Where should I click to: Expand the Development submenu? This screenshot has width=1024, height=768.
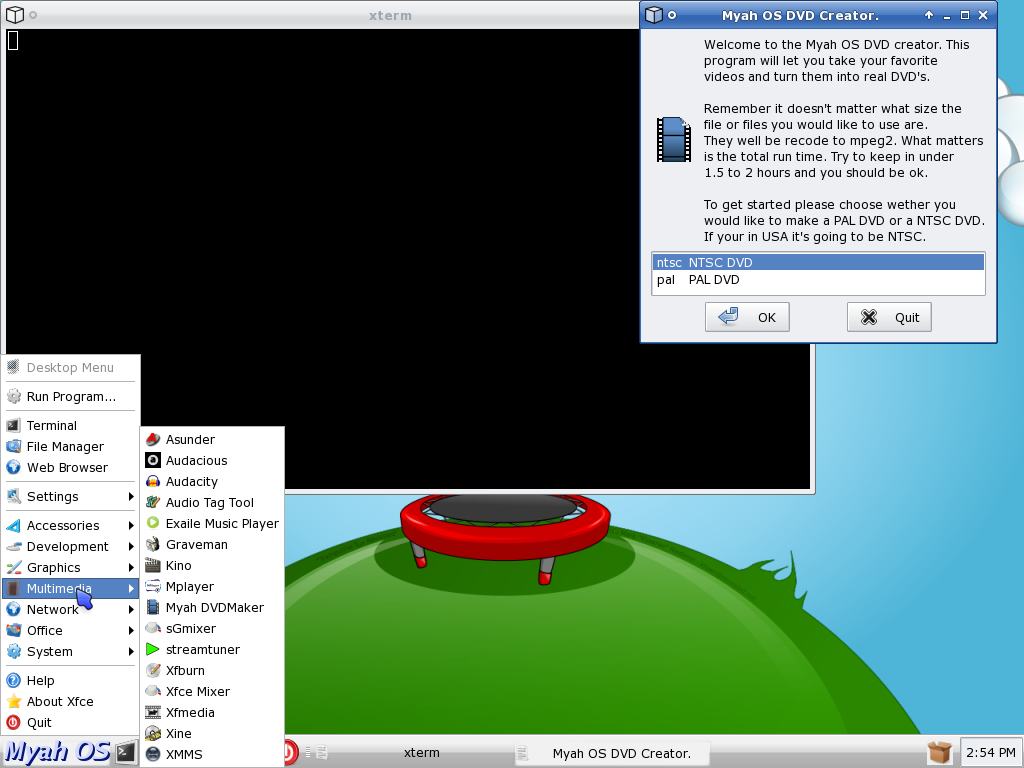pos(71,546)
